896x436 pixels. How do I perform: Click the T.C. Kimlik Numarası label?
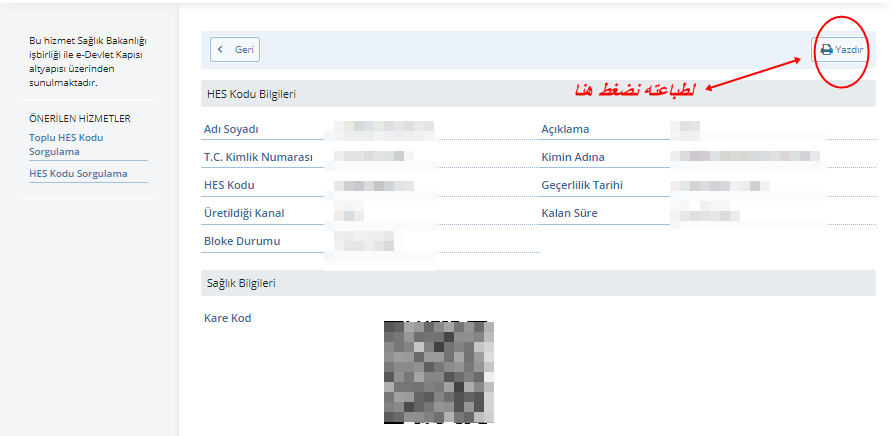coord(258,157)
